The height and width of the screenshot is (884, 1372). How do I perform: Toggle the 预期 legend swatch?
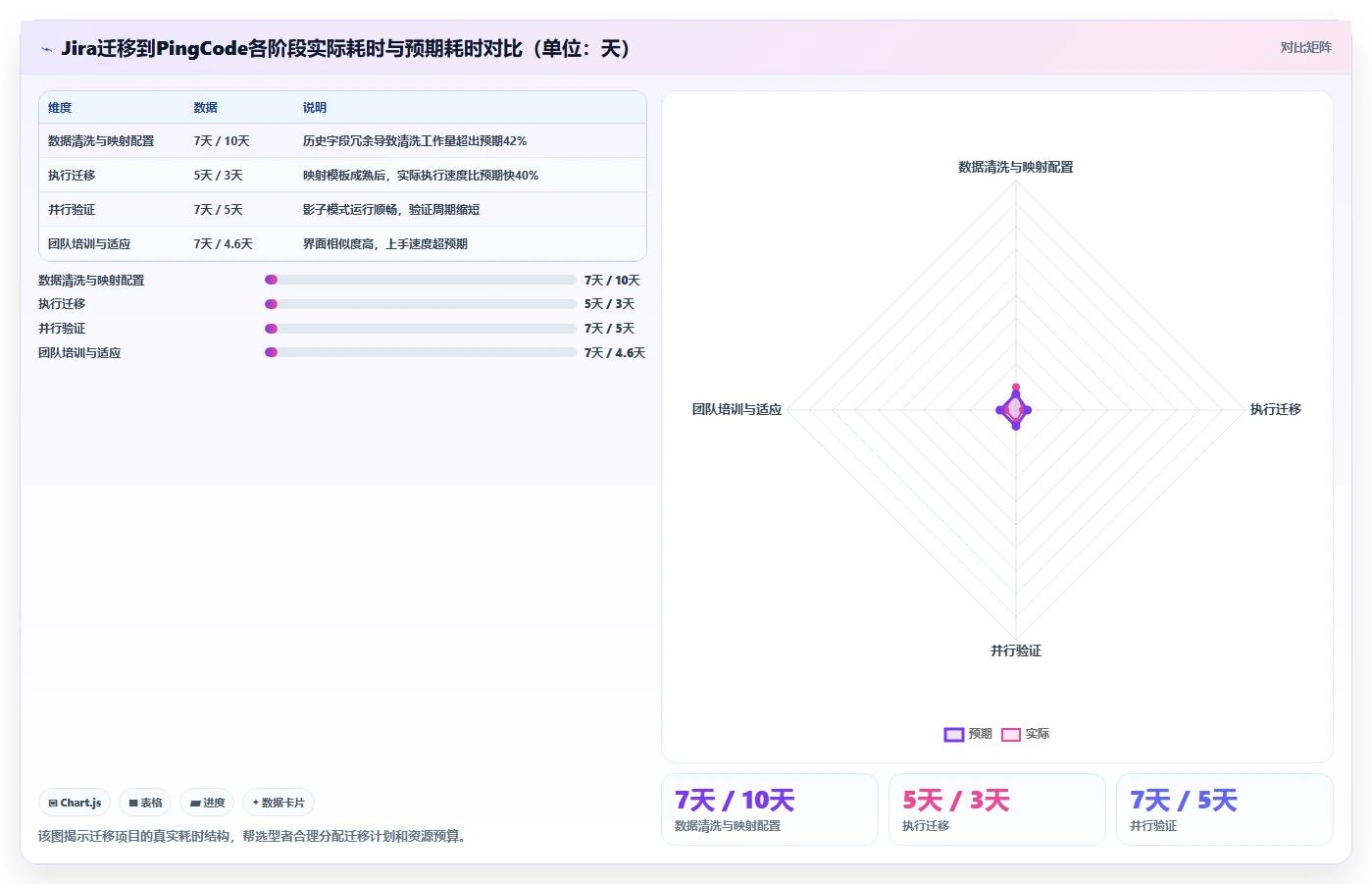[x=954, y=735]
